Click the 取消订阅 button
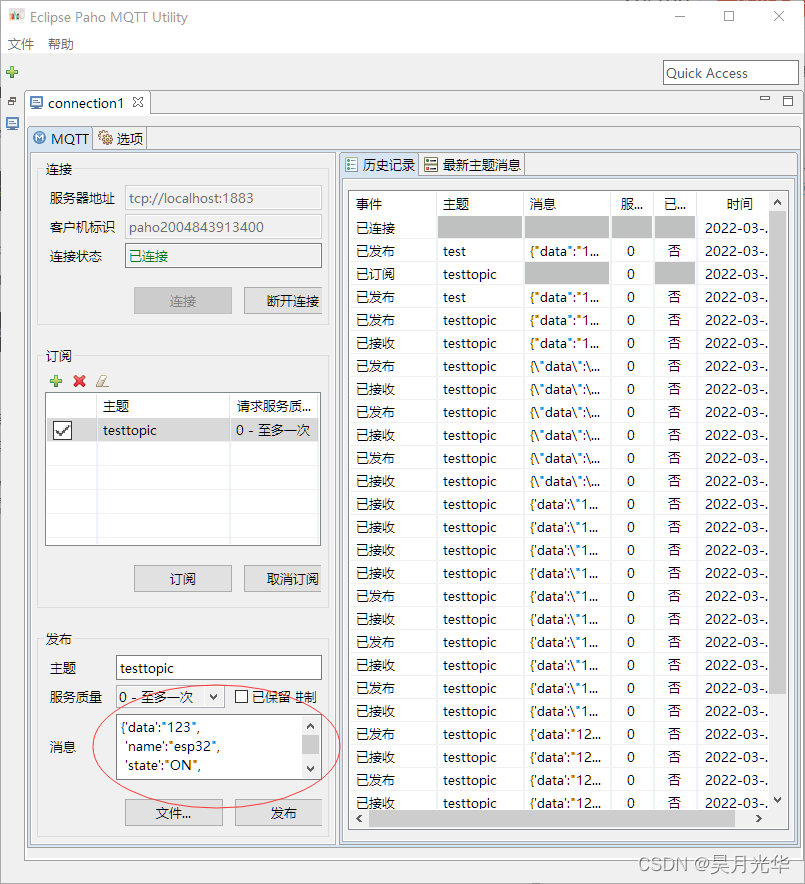Screen dimensions: 805x884 coord(283,579)
